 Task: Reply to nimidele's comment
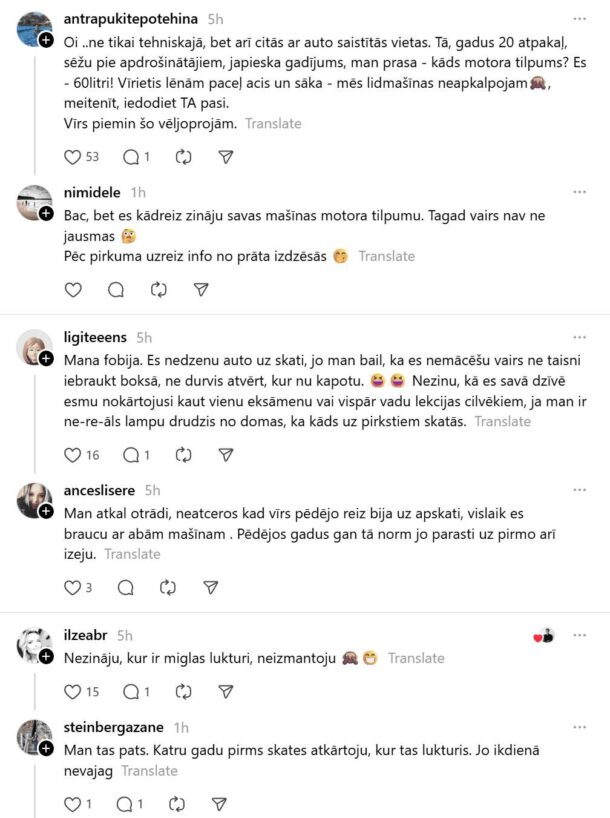(x=115, y=290)
